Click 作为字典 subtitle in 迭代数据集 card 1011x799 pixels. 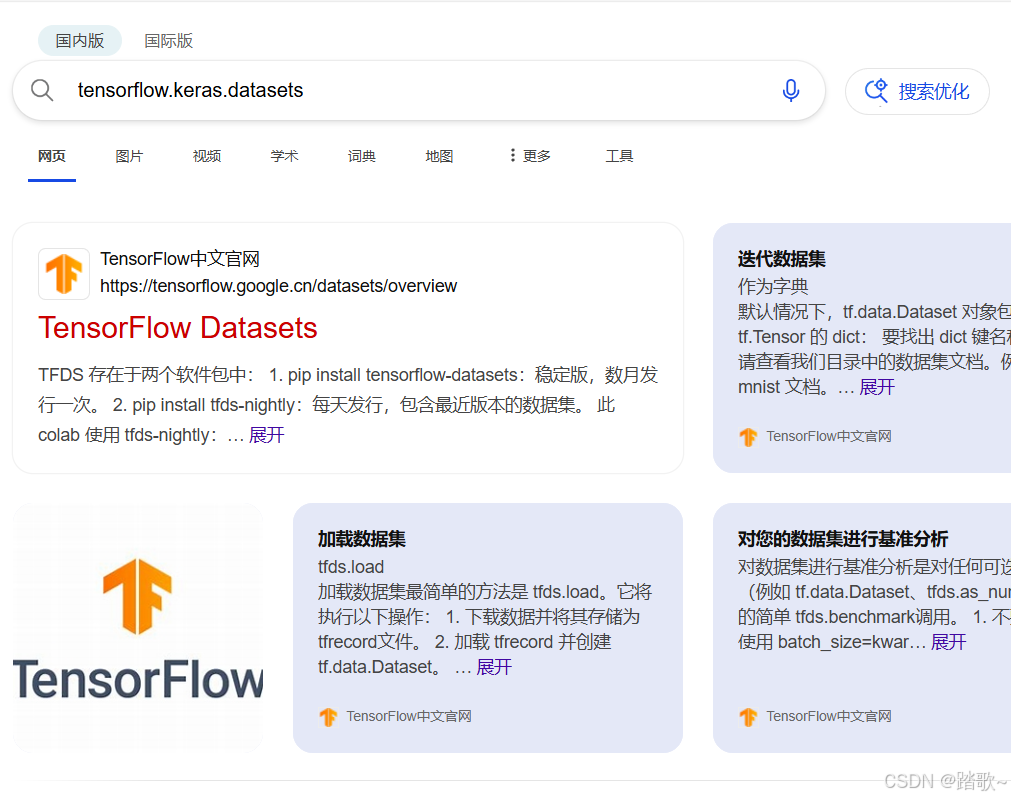pyautogui.click(x=773, y=286)
